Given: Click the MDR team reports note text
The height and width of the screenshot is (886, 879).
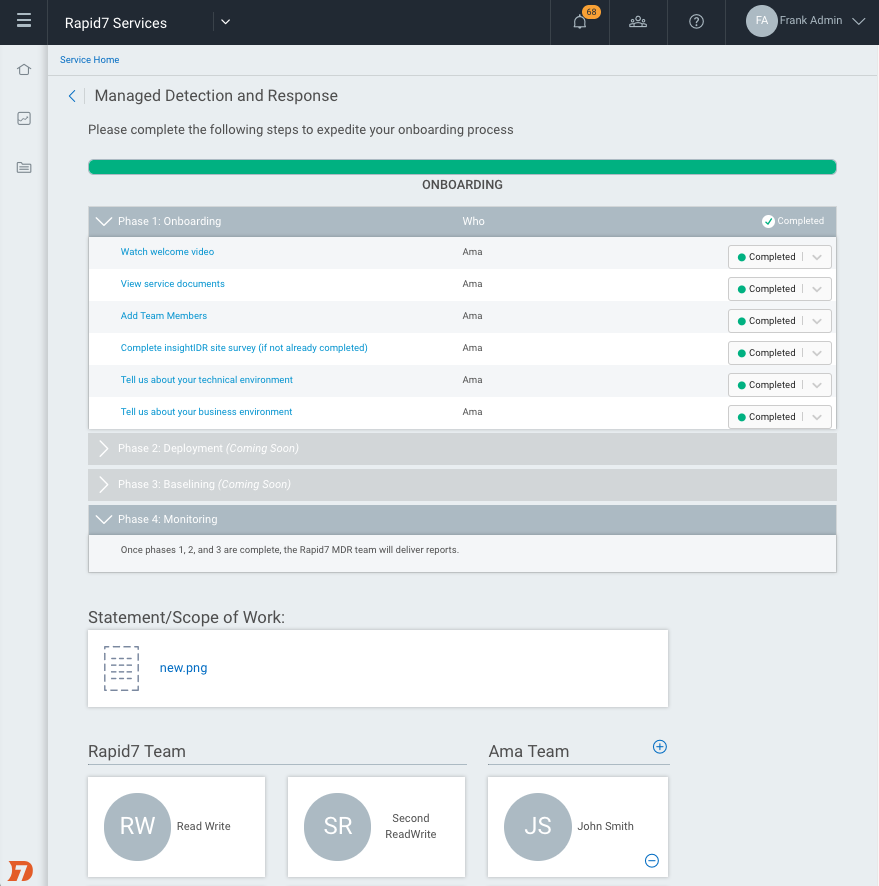Looking at the screenshot, I should coord(290,550).
